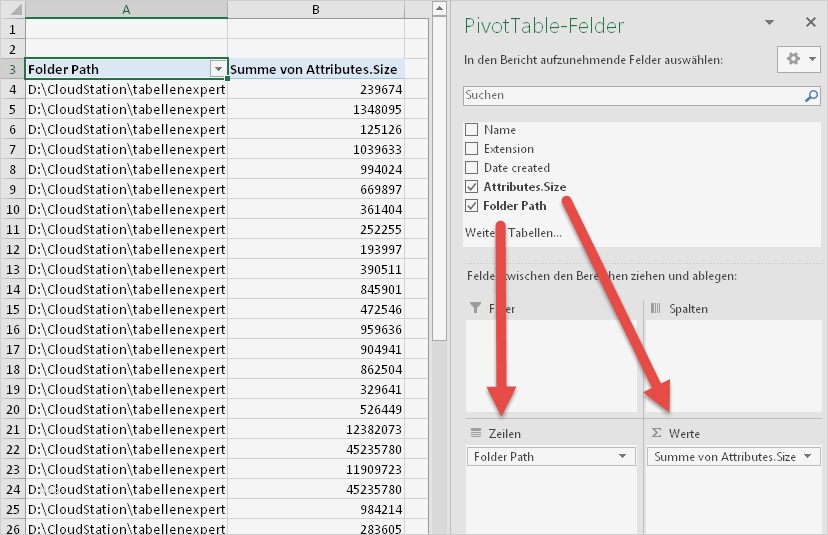Select cell with value 252255
828x535 pixels.
pyautogui.click(x=316, y=229)
